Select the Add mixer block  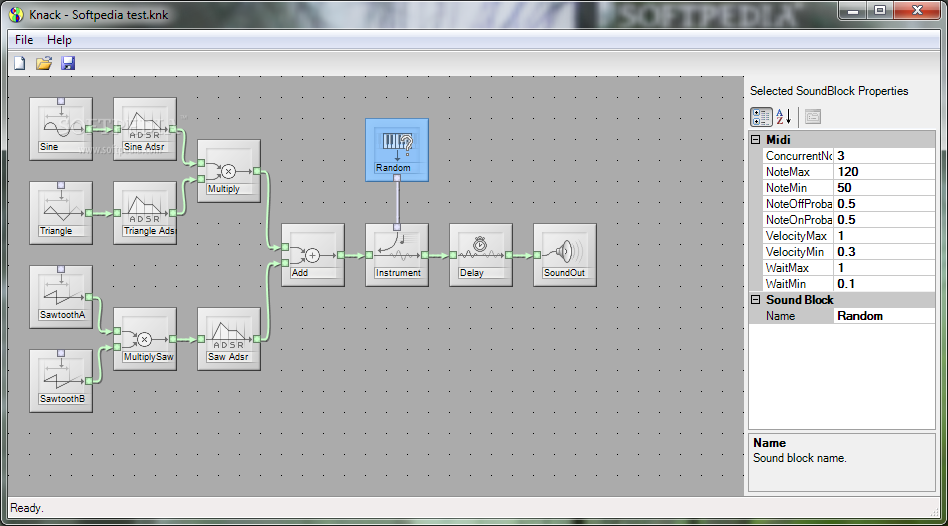click(x=313, y=255)
